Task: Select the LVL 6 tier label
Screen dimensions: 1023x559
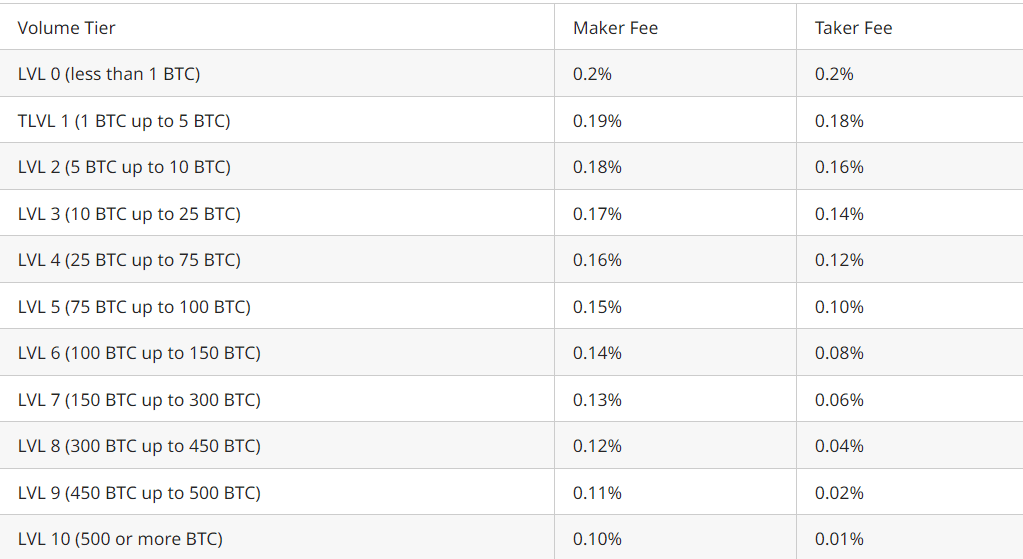Action: [139, 353]
